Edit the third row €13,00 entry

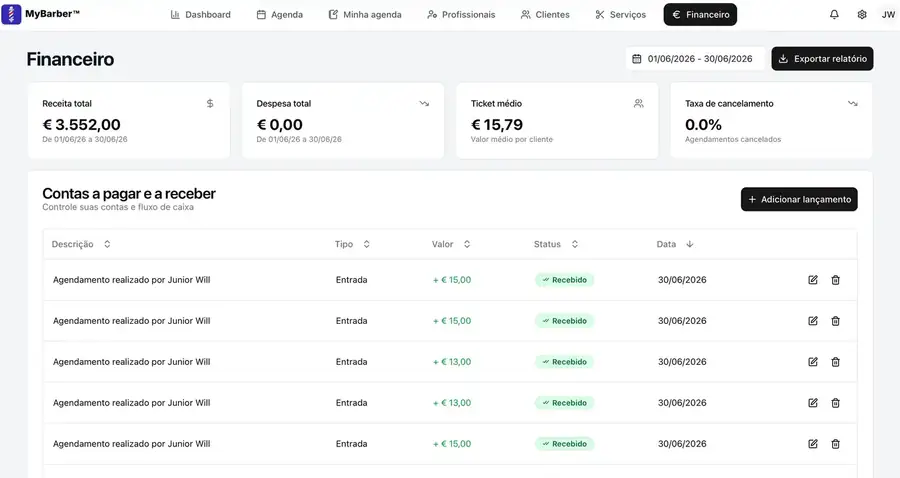tap(813, 362)
